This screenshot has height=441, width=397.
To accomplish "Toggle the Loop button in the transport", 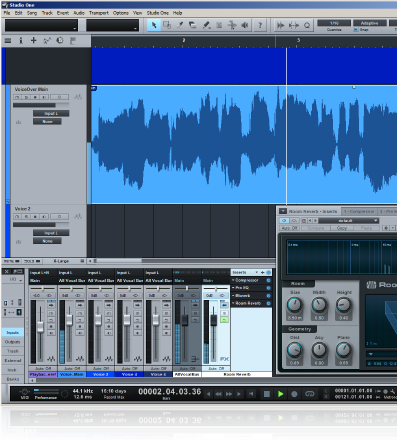I will click(310, 394).
